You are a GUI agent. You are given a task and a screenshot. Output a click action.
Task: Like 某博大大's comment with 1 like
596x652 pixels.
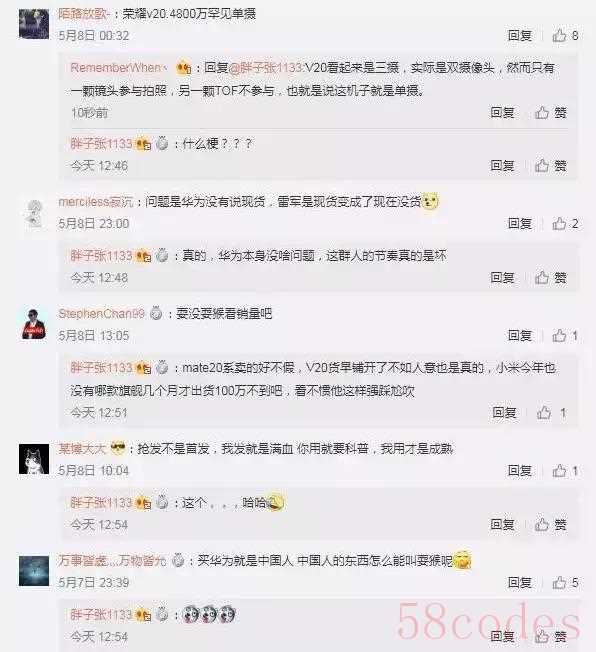tap(565, 471)
